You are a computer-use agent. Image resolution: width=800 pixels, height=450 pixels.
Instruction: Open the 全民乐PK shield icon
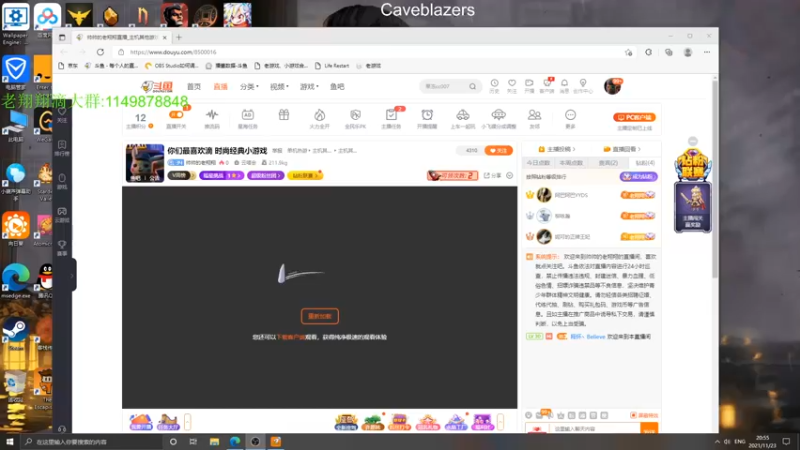(x=356, y=118)
